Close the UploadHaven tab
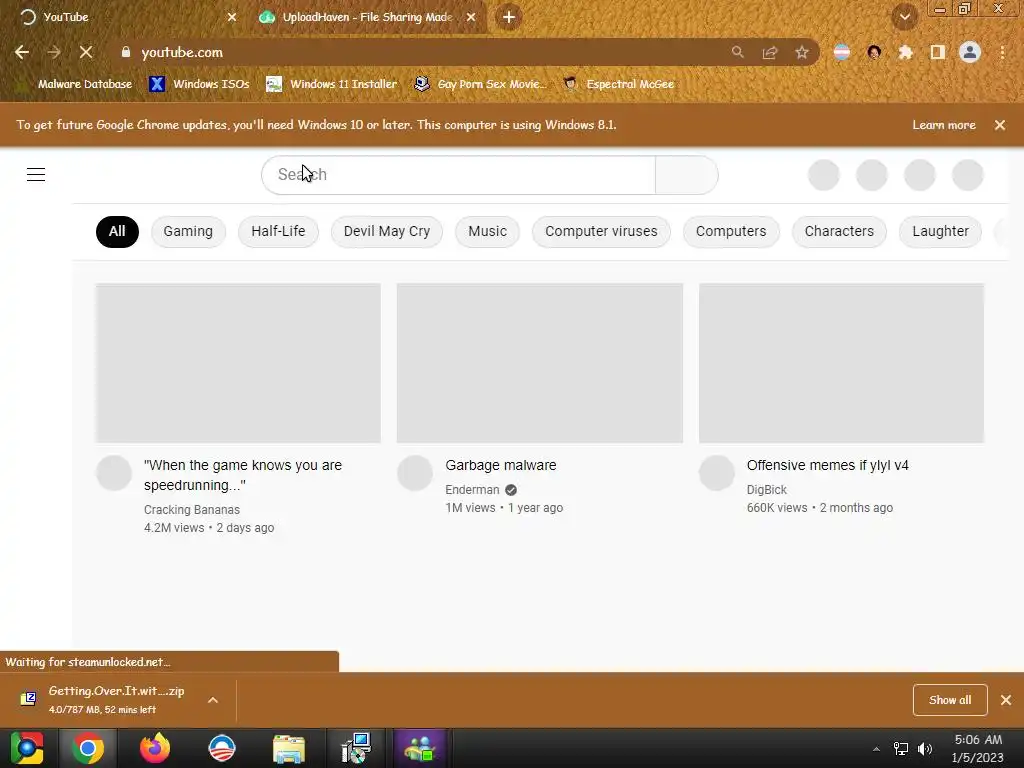The image size is (1024, 768). click(471, 17)
